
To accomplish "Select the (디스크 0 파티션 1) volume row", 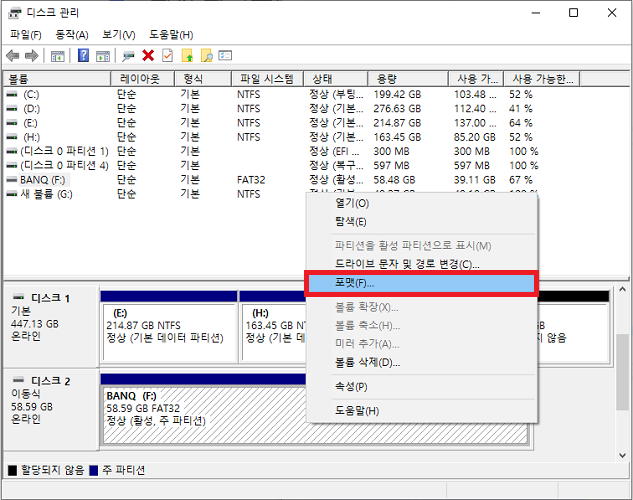I will (x=65, y=151).
